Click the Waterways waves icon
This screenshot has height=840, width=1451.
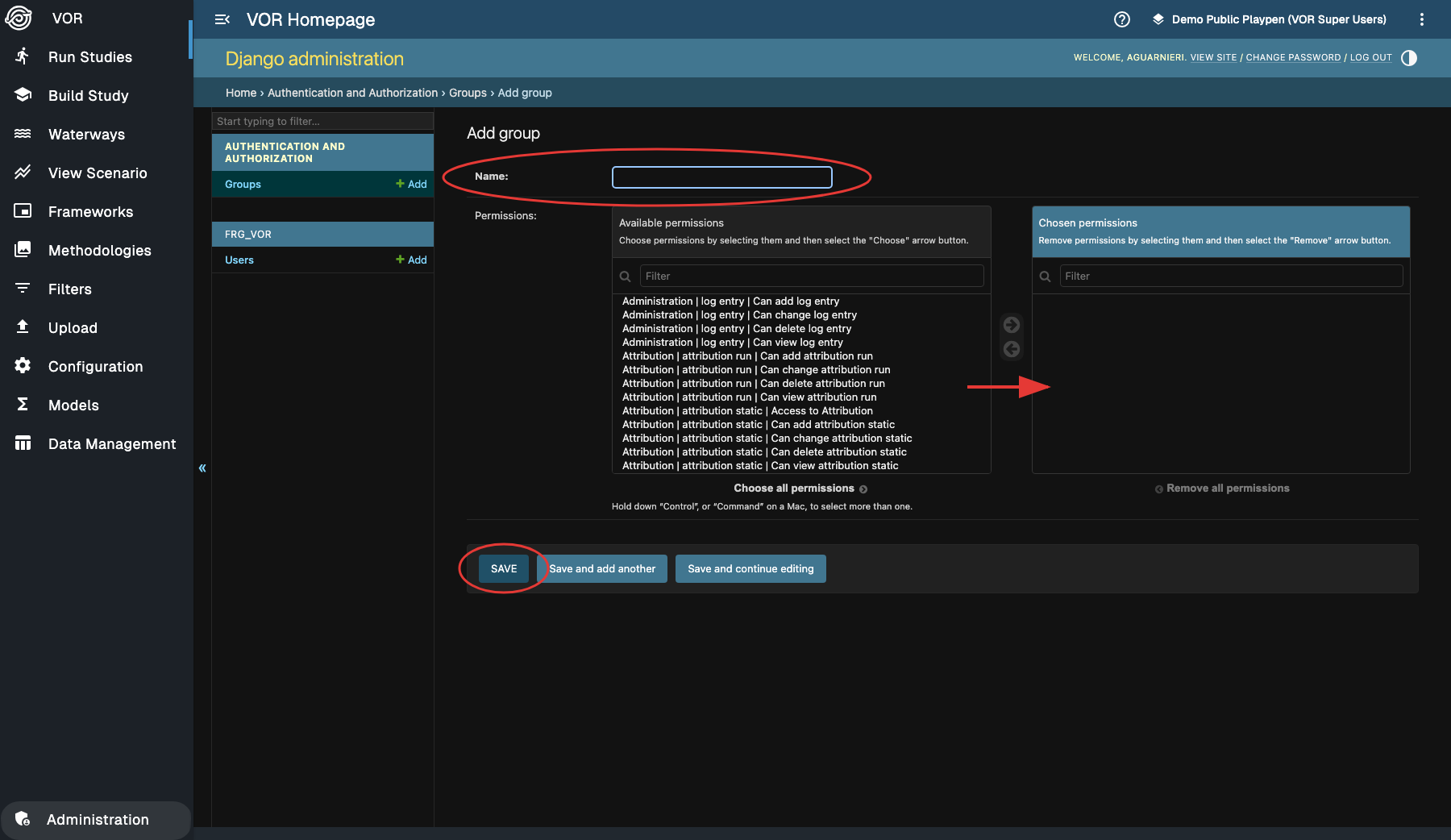click(x=23, y=134)
